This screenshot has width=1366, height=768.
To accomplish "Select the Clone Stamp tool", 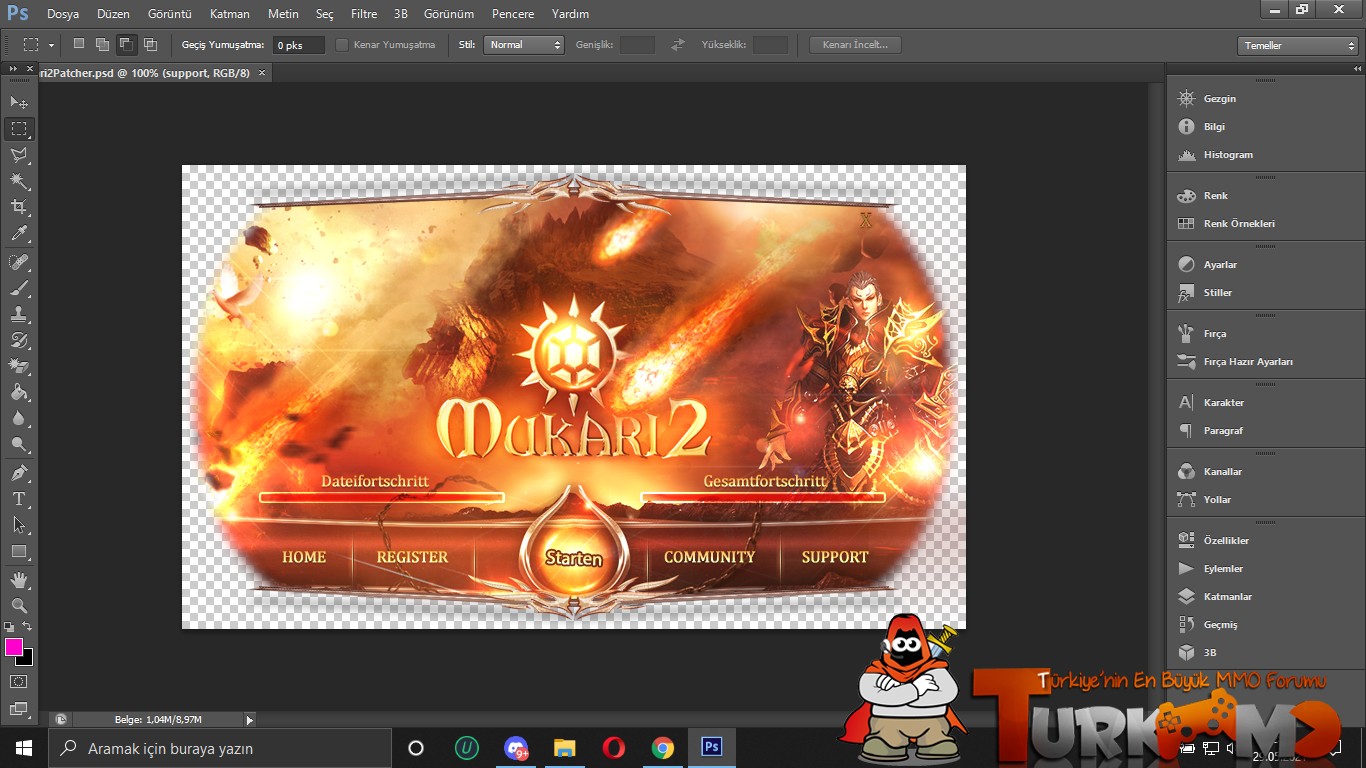I will click(x=19, y=314).
